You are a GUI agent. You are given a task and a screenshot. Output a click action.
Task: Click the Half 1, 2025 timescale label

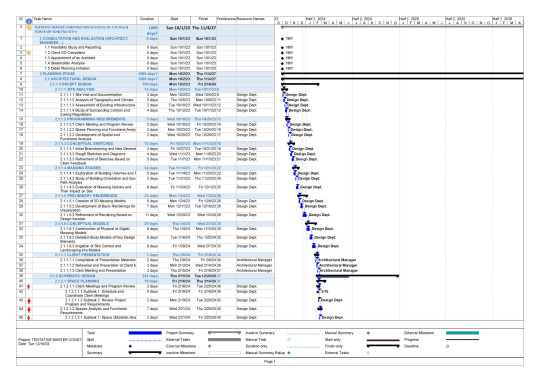tap(409, 19)
